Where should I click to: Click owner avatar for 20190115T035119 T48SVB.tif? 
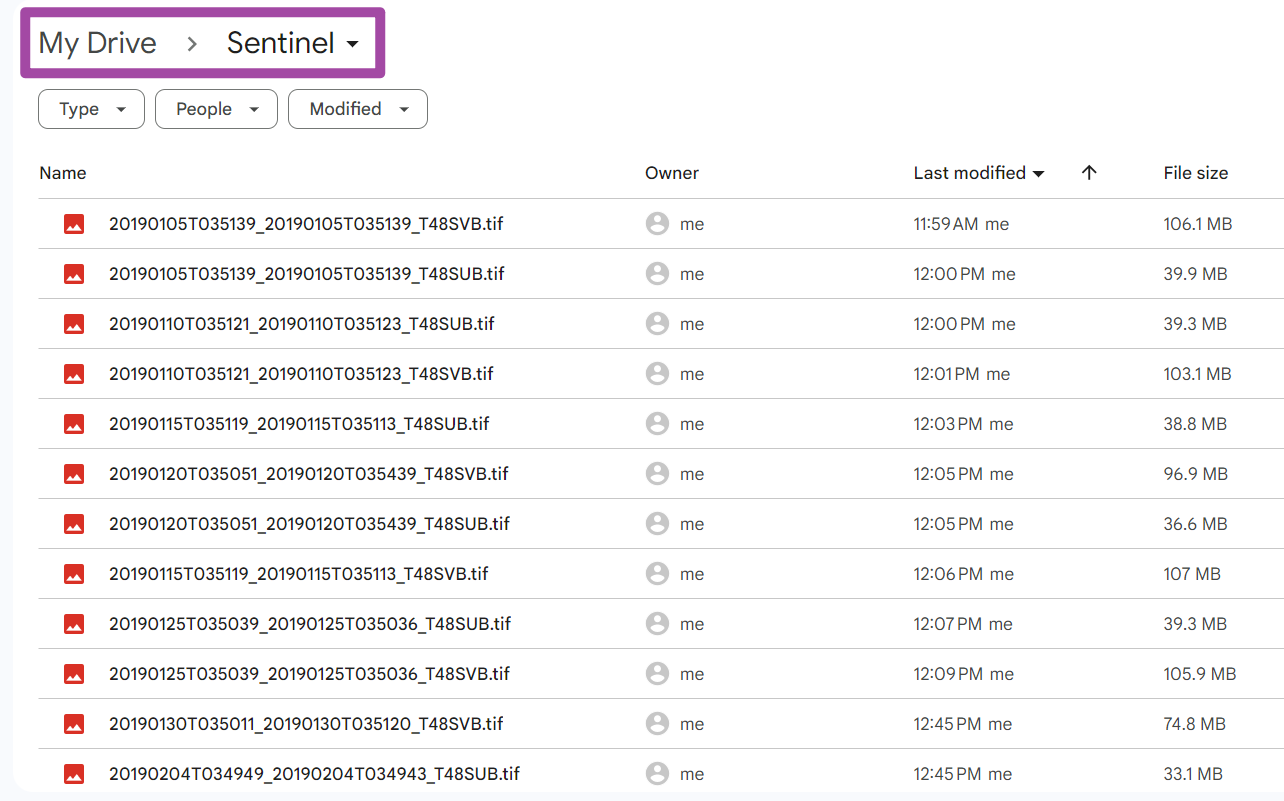click(x=657, y=574)
